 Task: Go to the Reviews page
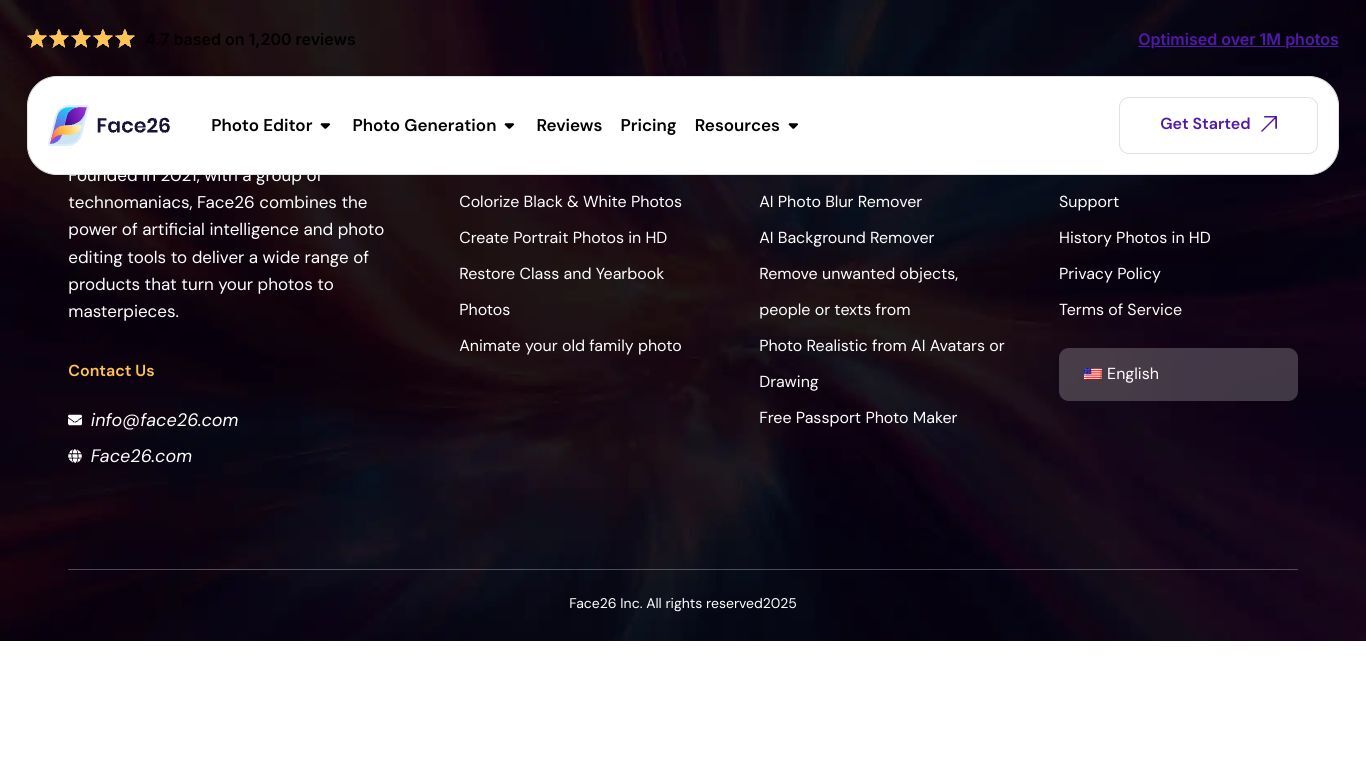click(x=569, y=125)
